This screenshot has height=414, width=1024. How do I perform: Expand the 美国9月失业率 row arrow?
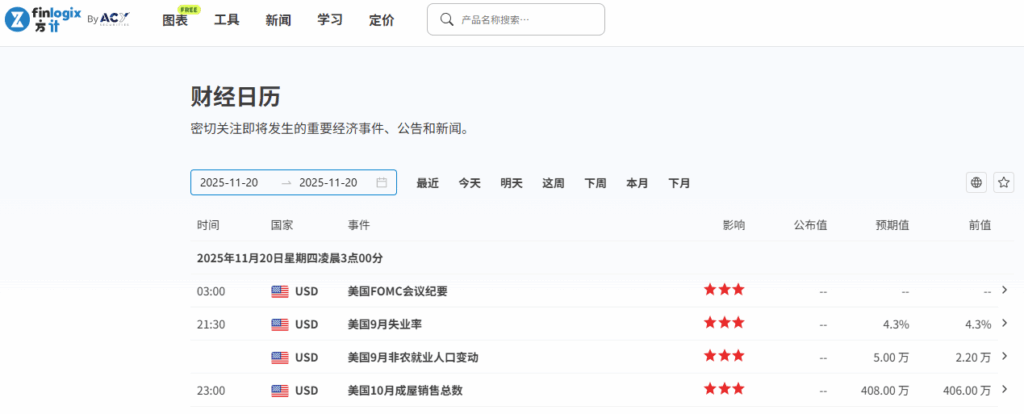1004,323
